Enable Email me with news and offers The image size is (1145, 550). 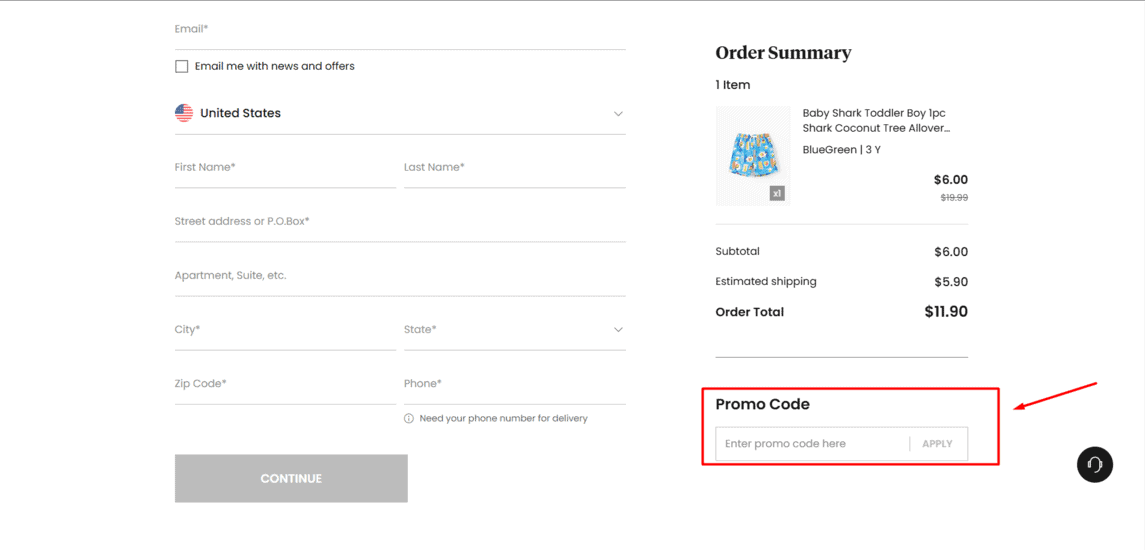[182, 66]
